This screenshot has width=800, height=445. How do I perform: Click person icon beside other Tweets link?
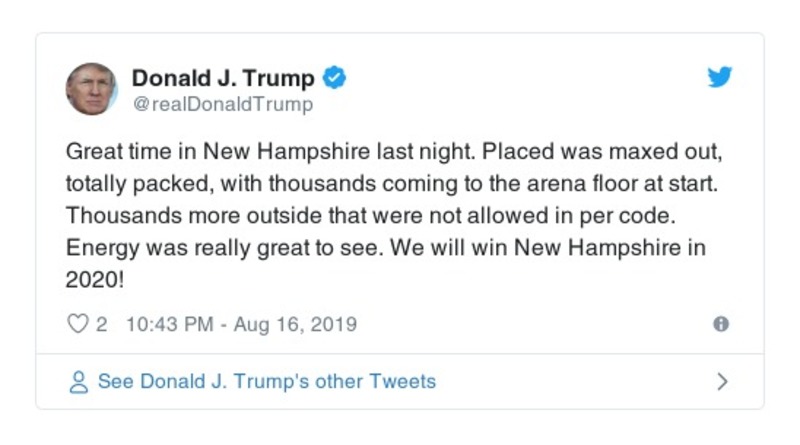coord(78,382)
